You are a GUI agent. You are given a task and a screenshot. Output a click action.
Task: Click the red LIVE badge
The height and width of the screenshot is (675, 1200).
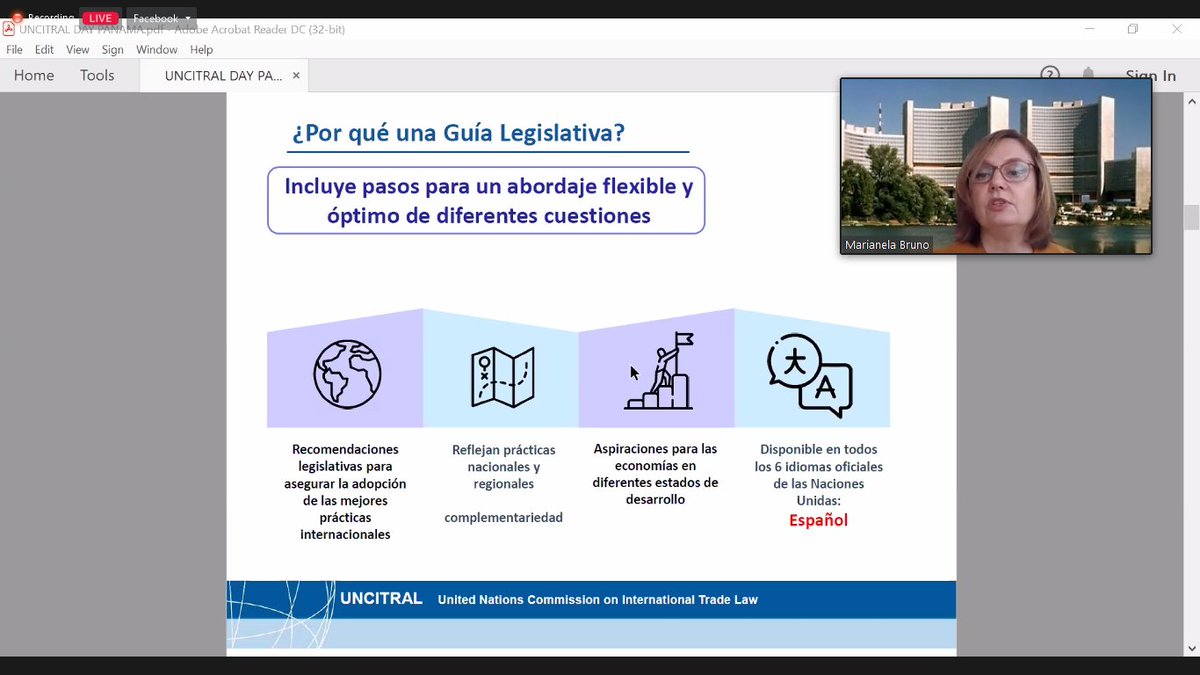click(100, 18)
